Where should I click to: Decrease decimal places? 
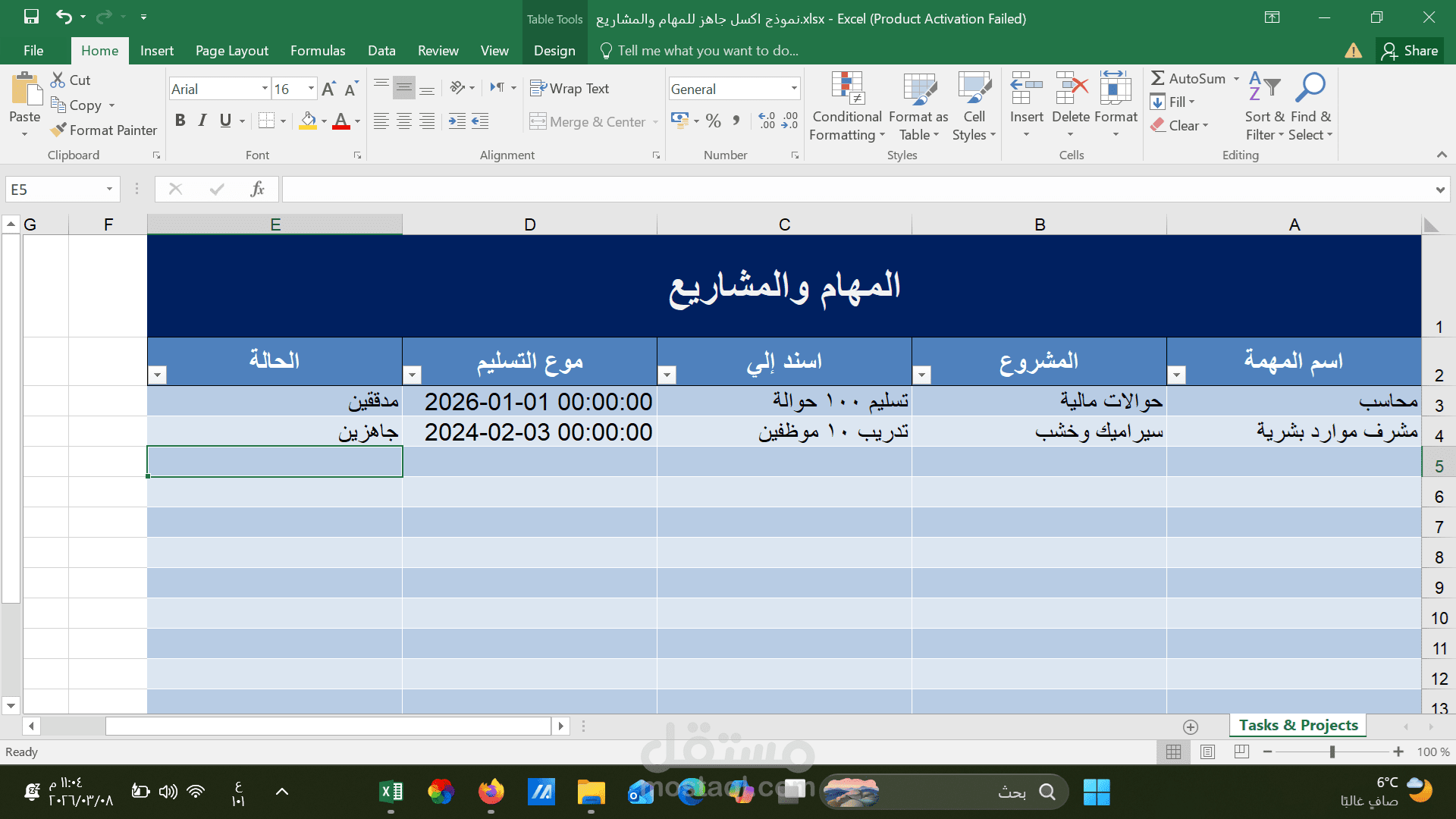pos(789,121)
